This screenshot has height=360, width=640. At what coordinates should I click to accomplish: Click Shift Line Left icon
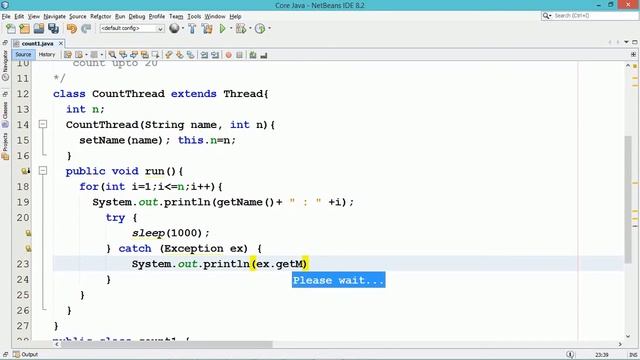[204, 55]
